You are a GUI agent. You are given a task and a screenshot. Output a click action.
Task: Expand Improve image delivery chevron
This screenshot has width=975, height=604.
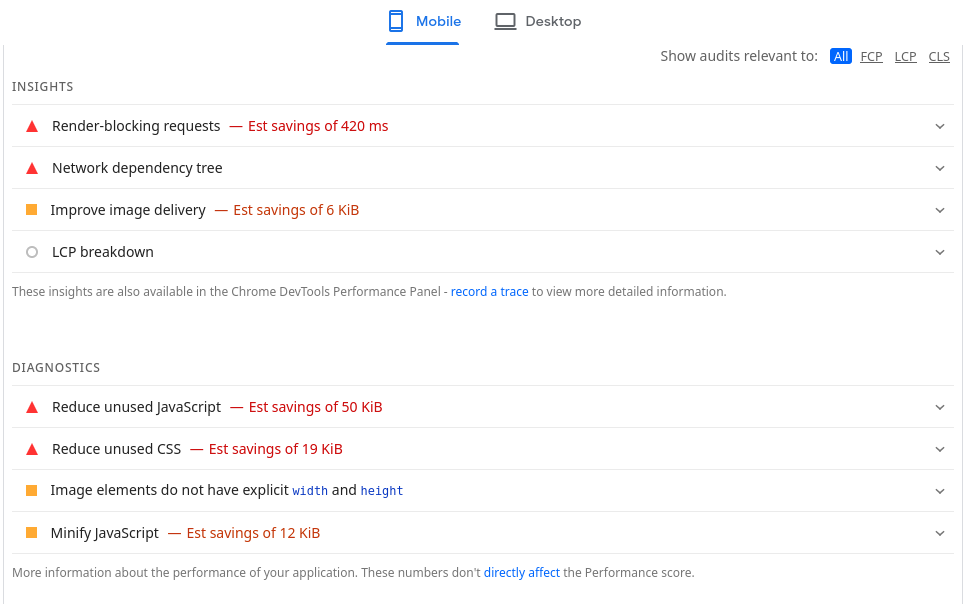click(x=940, y=210)
